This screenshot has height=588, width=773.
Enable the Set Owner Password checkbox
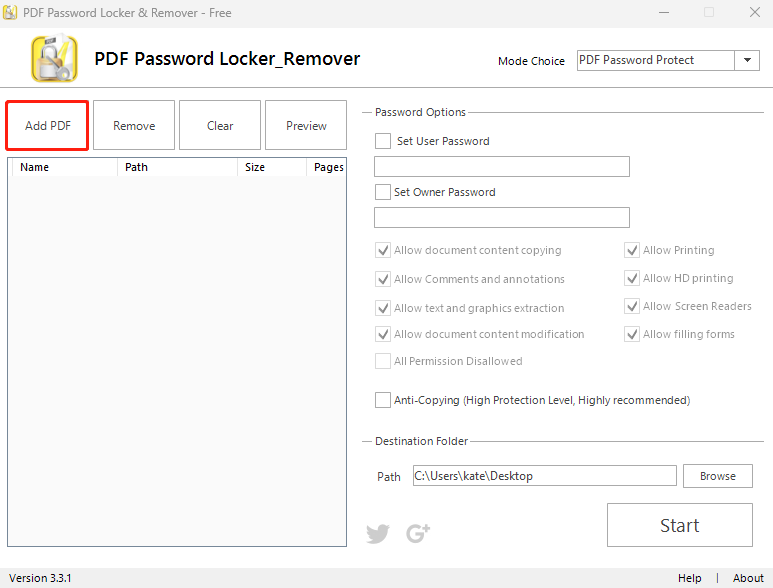point(383,192)
